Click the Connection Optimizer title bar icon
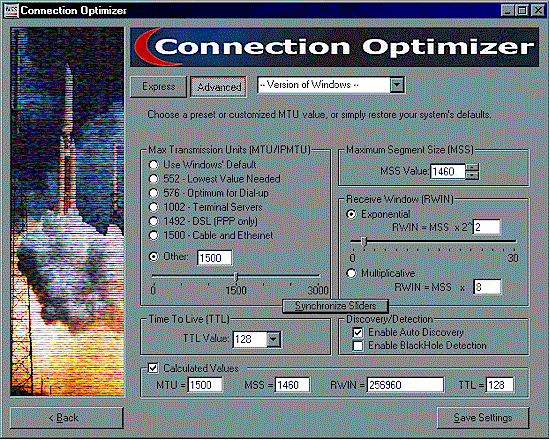The height and width of the screenshot is (440, 550). pyautogui.click(x=11, y=11)
